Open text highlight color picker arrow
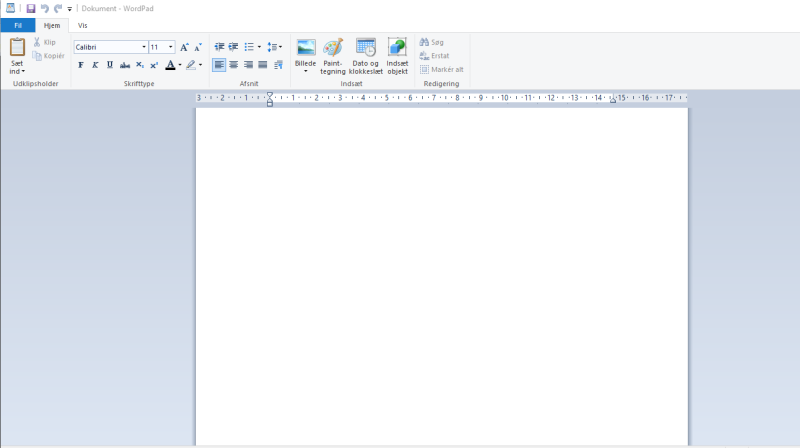 tap(201, 65)
